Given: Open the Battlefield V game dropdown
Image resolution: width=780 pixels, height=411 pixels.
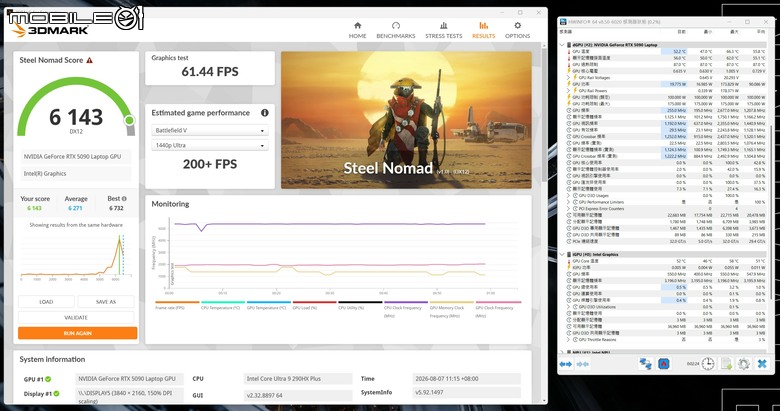Looking at the screenshot, I should click(x=210, y=130).
